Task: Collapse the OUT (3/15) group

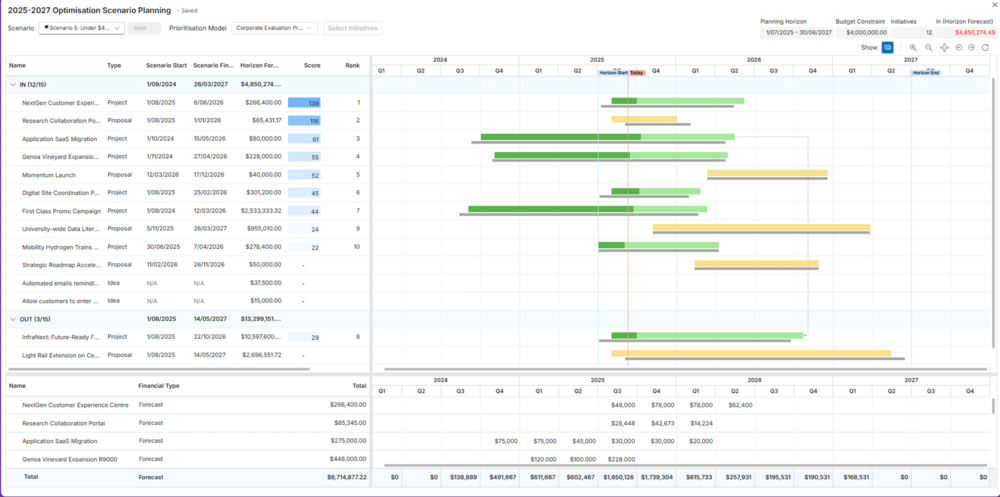Action: tap(13, 319)
